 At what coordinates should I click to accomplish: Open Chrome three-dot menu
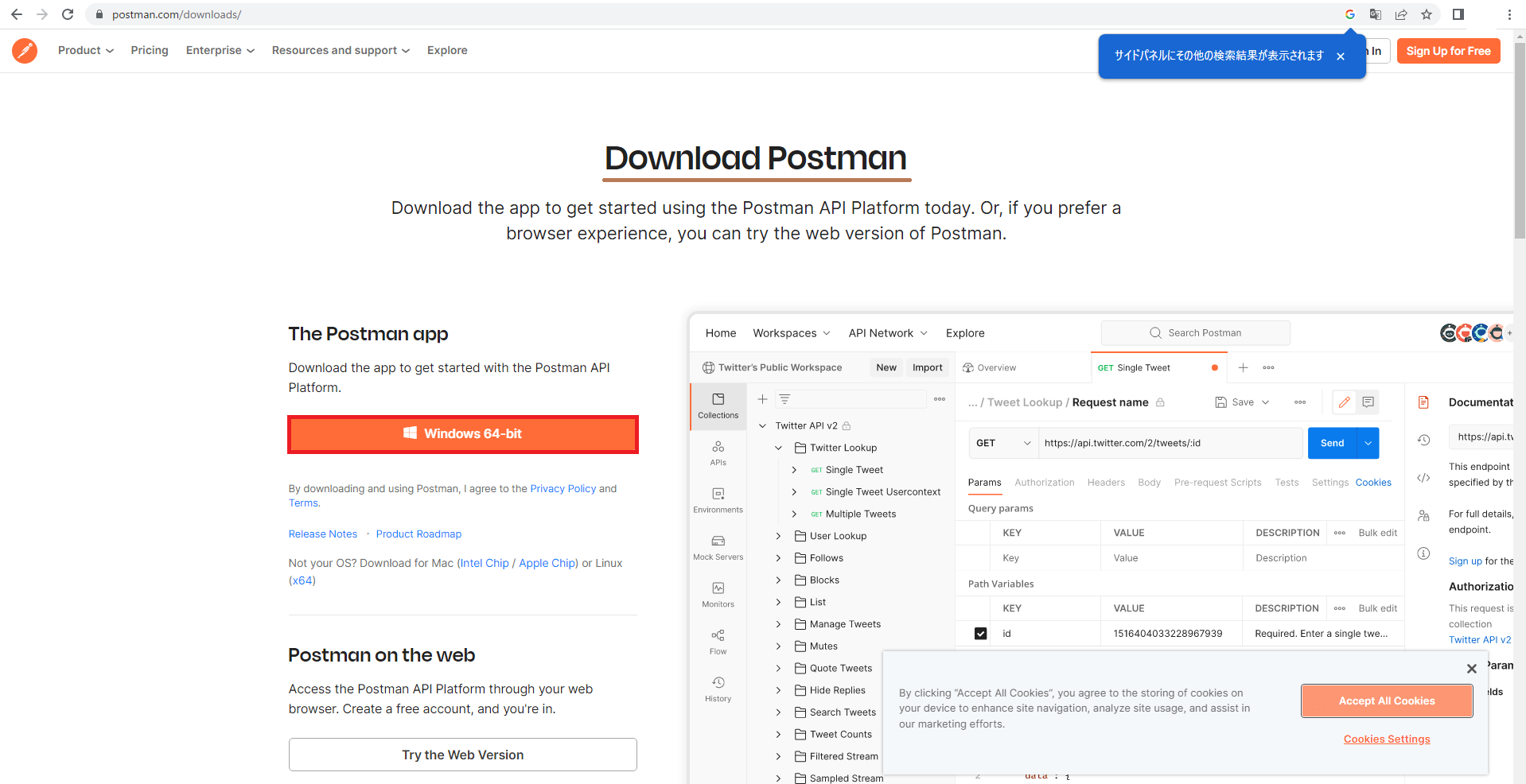point(1509,14)
